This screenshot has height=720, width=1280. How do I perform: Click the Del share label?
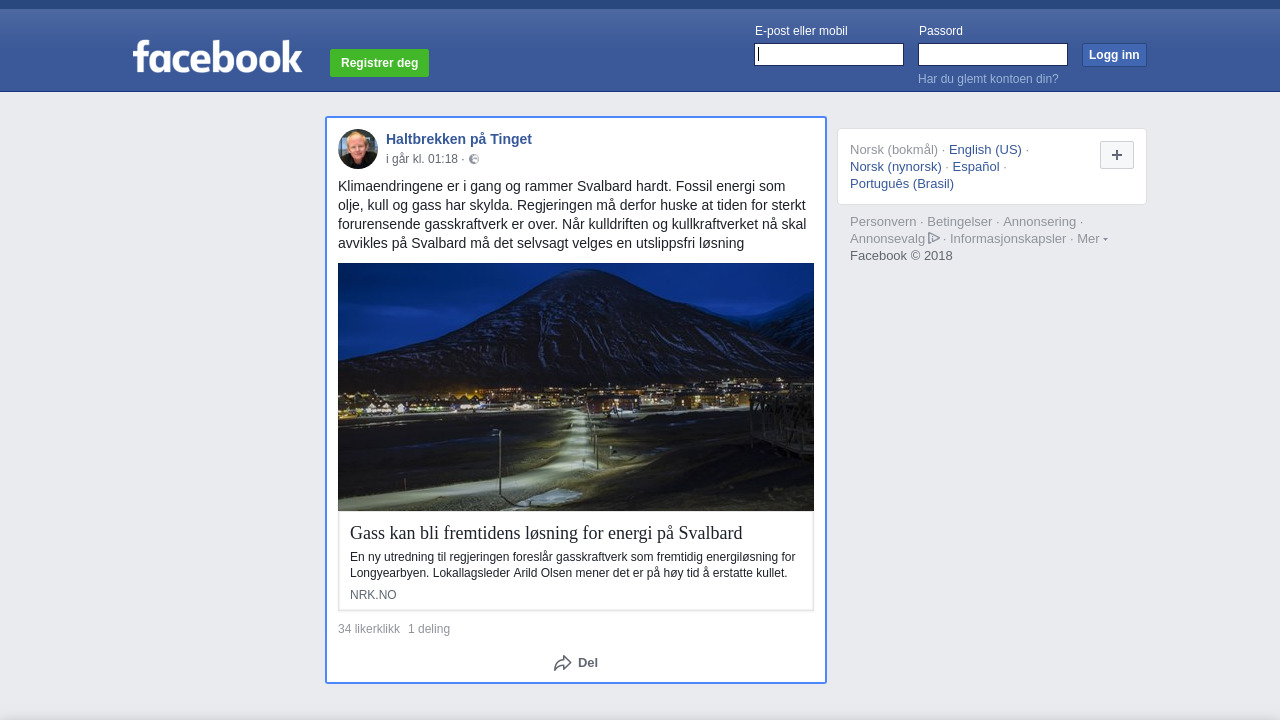(588, 663)
